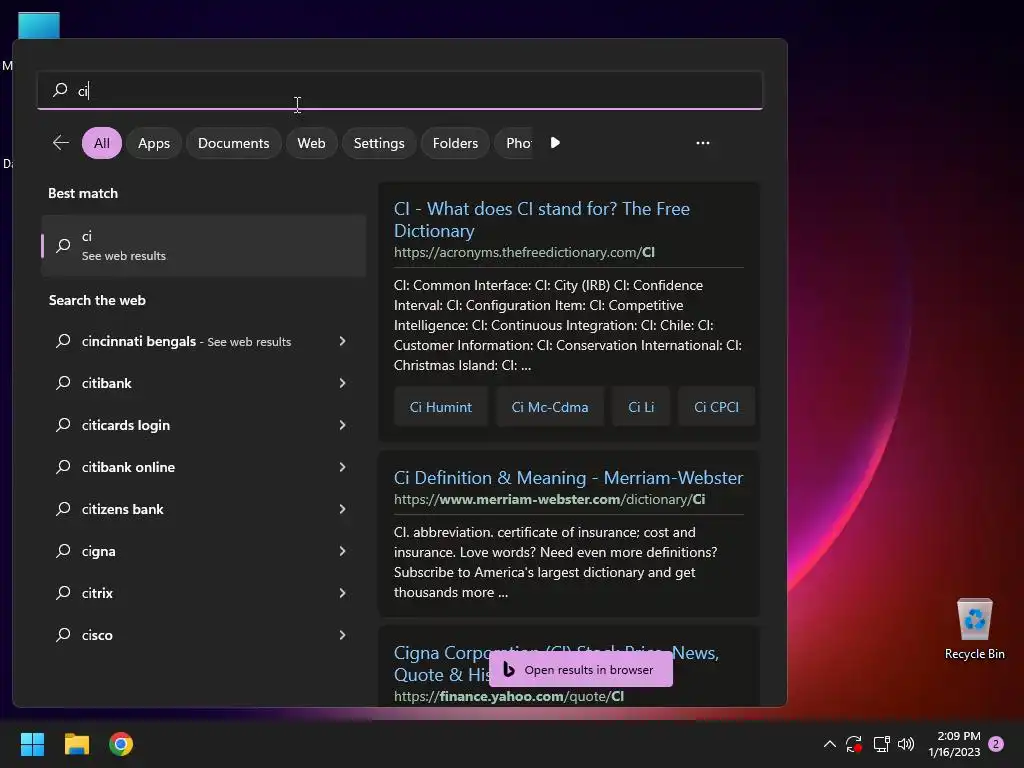Open the acronyms.thefreedictionary.com URL
The height and width of the screenshot is (768, 1024).
click(524, 252)
